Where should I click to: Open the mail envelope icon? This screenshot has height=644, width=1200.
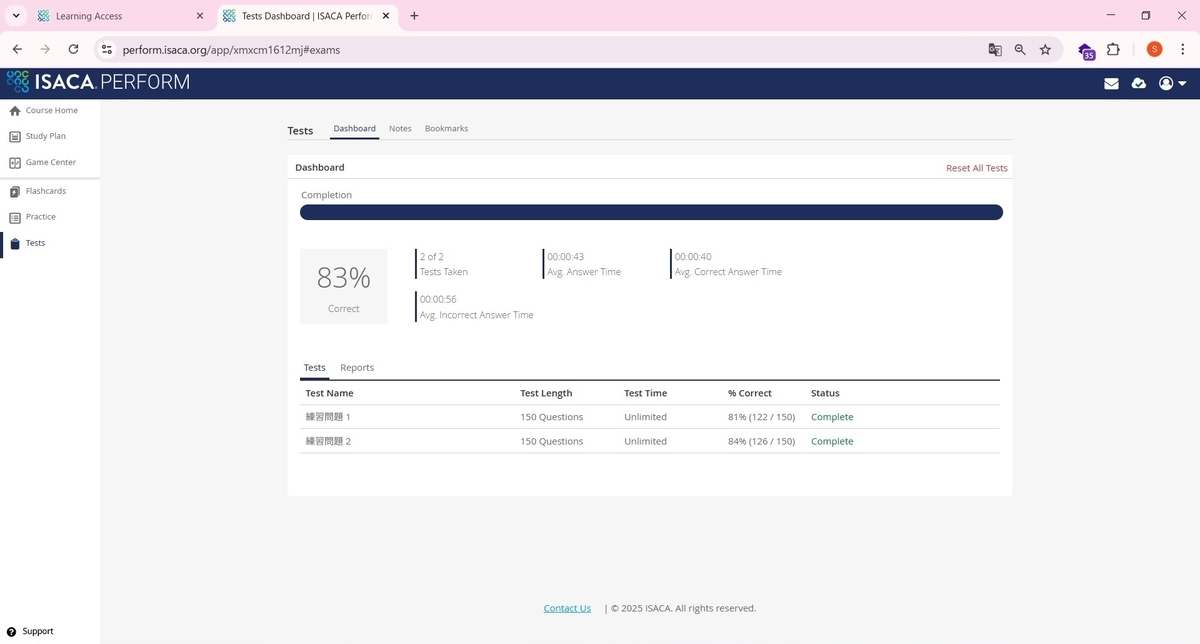[x=1111, y=84]
